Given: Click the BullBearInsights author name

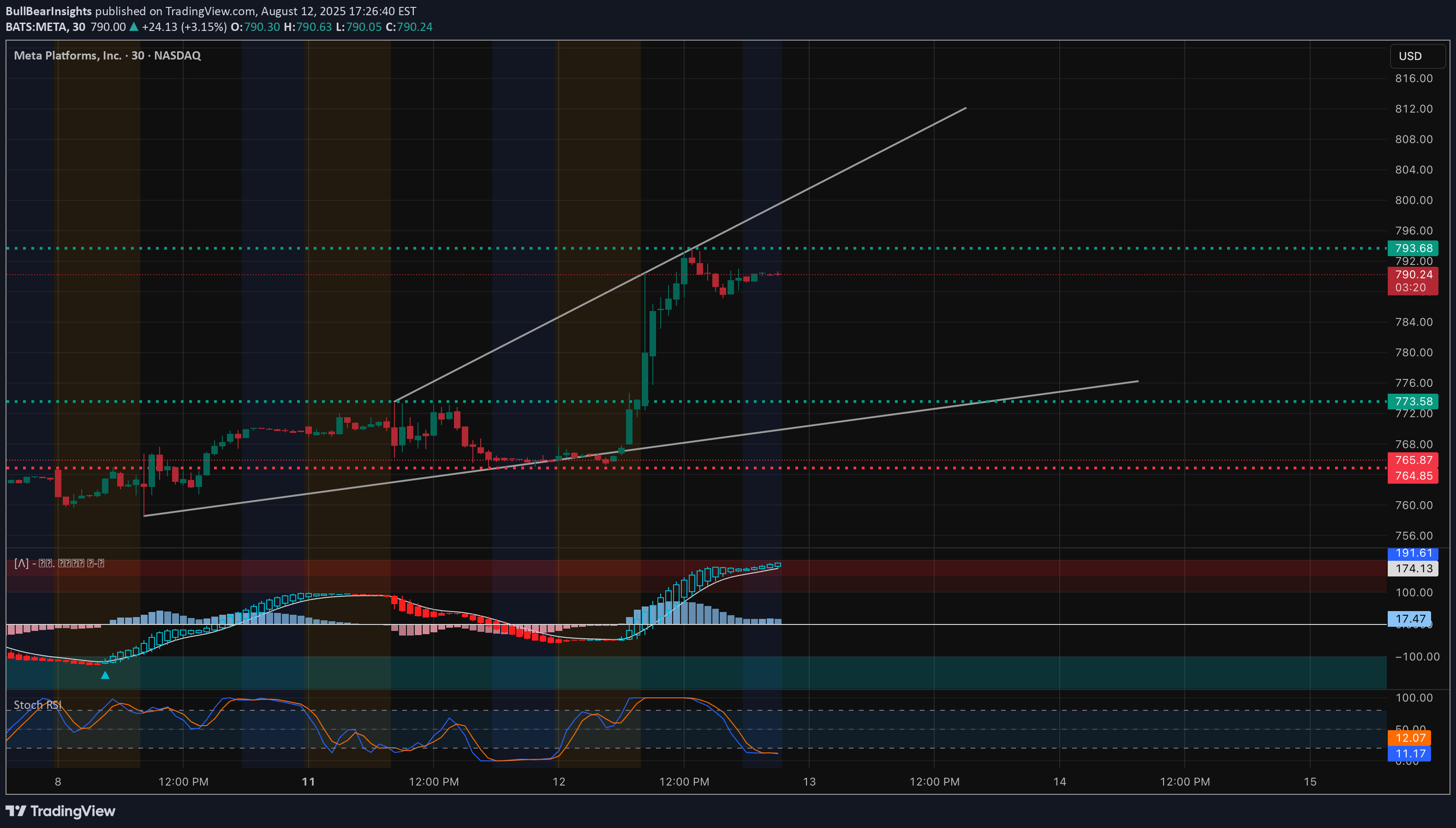Looking at the screenshot, I should [x=49, y=12].
